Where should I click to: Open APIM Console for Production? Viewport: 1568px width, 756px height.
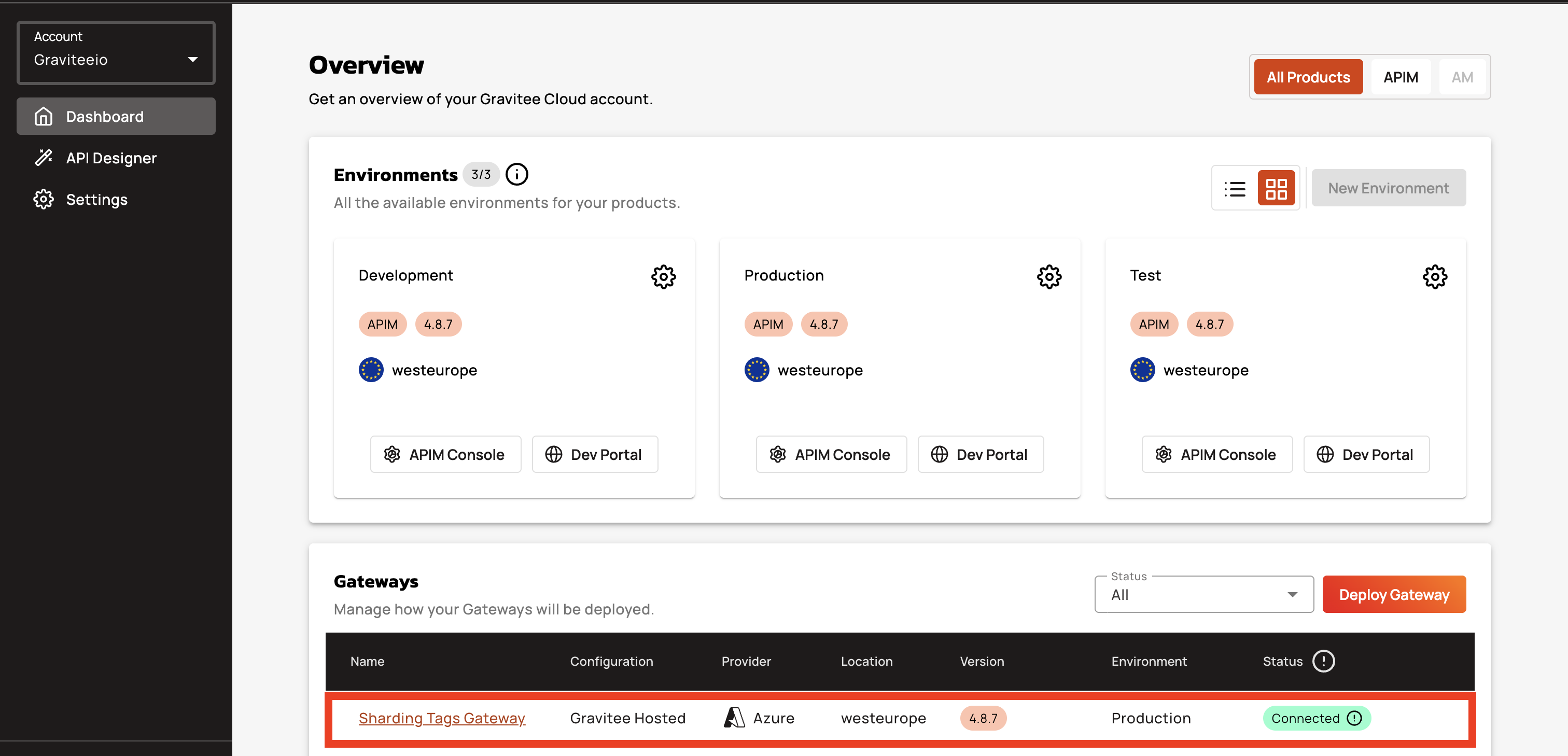[x=831, y=455]
